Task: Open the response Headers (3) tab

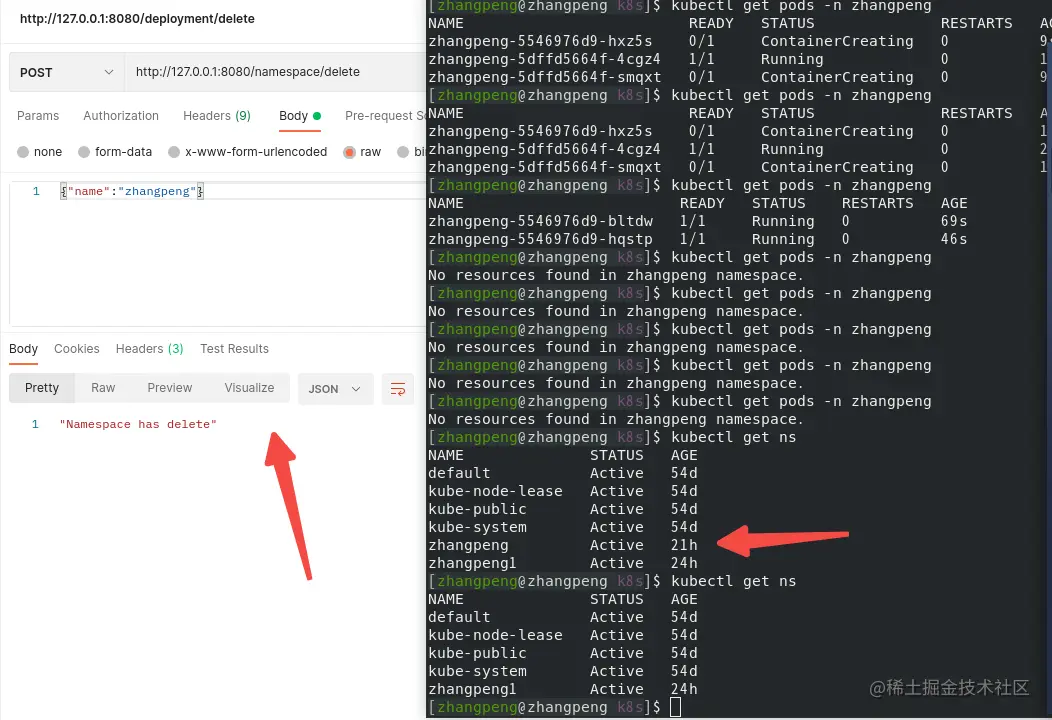Action: pyautogui.click(x=150, y=349)
